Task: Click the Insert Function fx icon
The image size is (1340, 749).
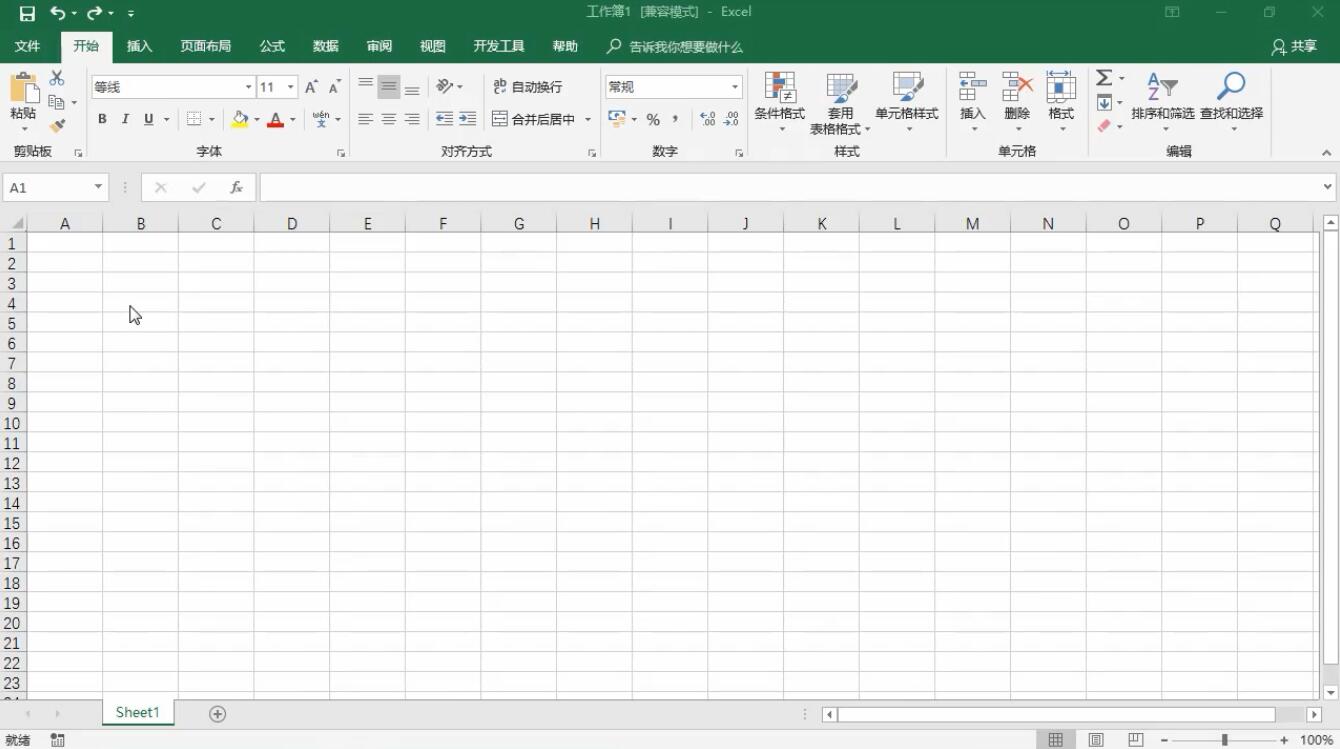Action: coord(236,187)
